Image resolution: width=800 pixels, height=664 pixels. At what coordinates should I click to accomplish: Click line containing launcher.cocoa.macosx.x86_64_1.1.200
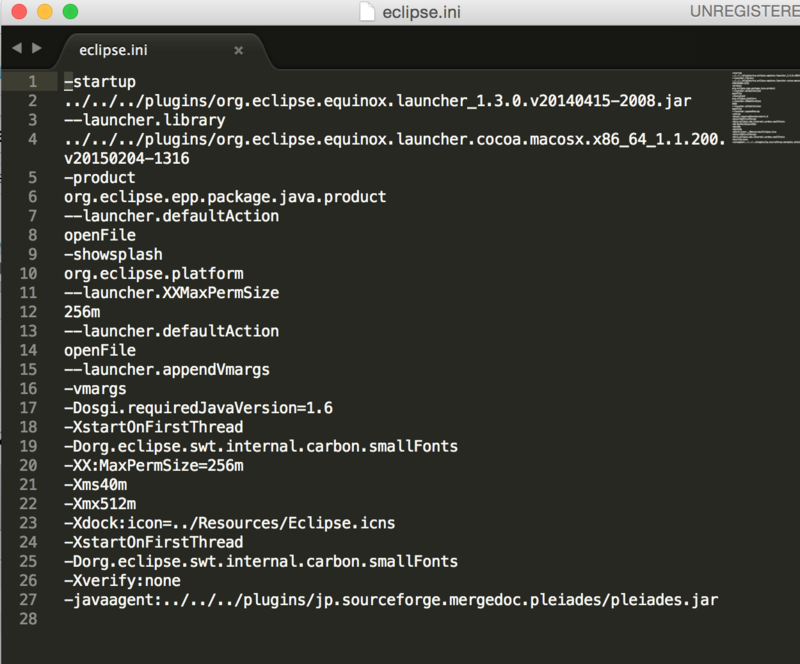coord(395,139)
